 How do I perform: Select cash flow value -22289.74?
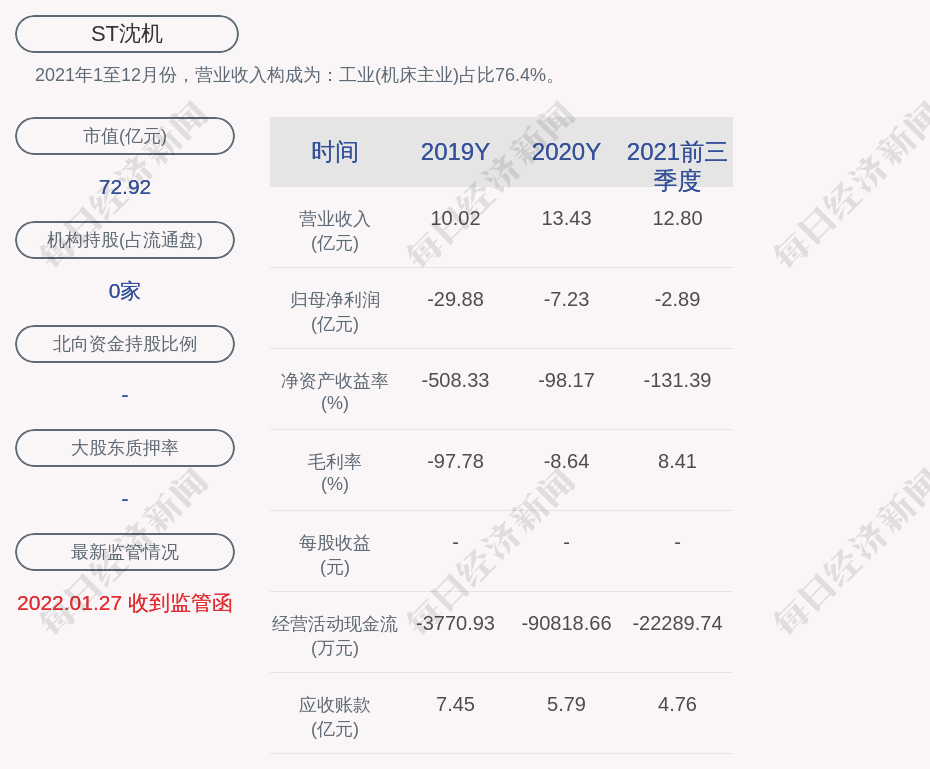(x=677, y=623)
